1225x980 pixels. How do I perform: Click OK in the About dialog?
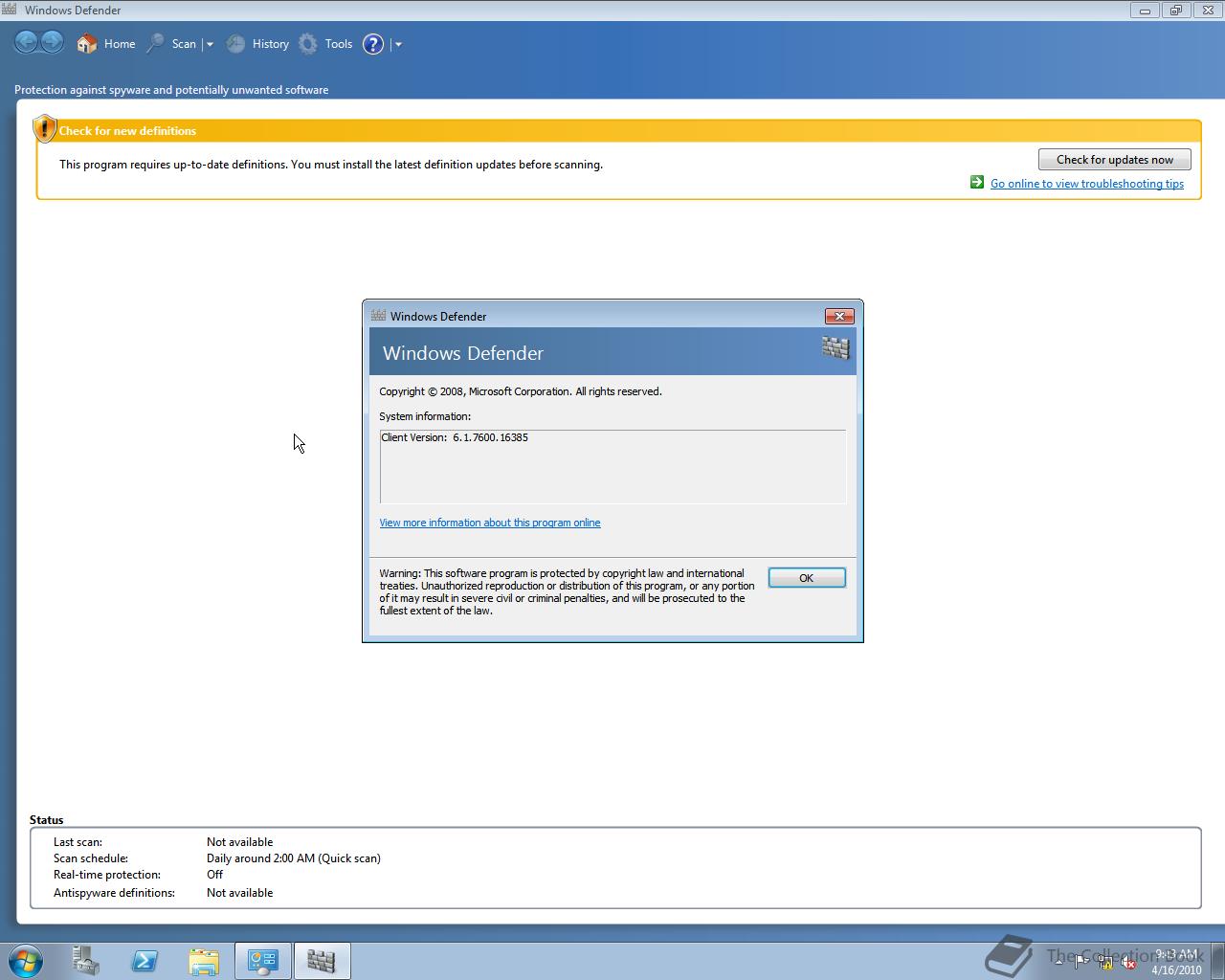[806, 578]
